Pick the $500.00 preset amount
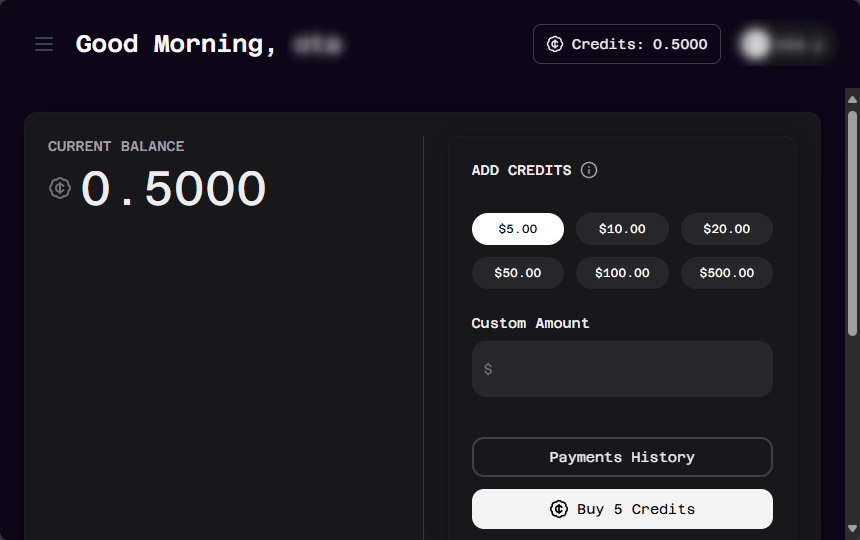860x540 pixels. [727, 273]
